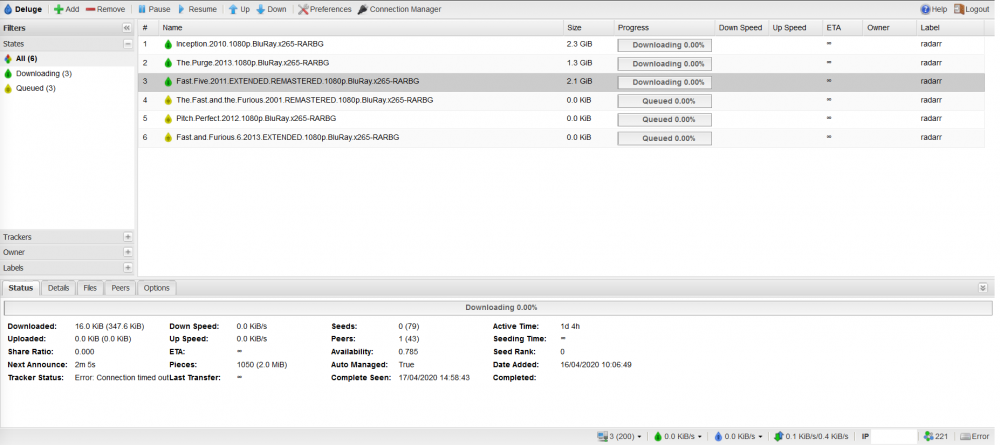Click the Remove torrent toolbar button
Viewport: 1000px width, 445px height.
[105, 9]
